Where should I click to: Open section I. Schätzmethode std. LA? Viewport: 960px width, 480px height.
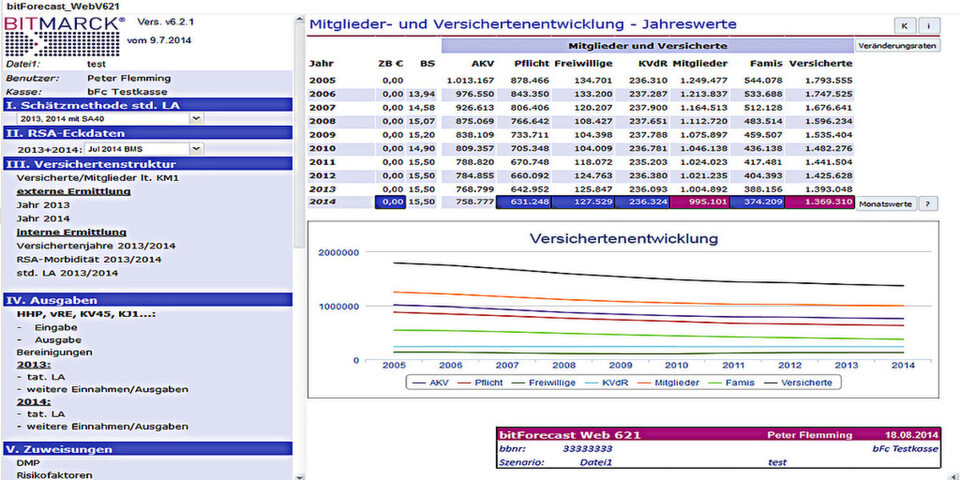(148, 105)
